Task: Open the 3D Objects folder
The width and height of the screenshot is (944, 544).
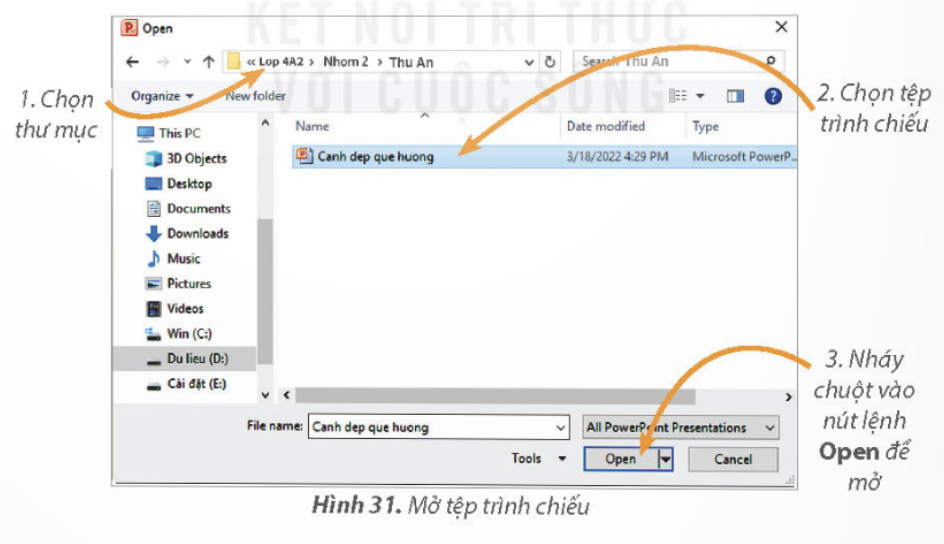Action: (196, 158)
